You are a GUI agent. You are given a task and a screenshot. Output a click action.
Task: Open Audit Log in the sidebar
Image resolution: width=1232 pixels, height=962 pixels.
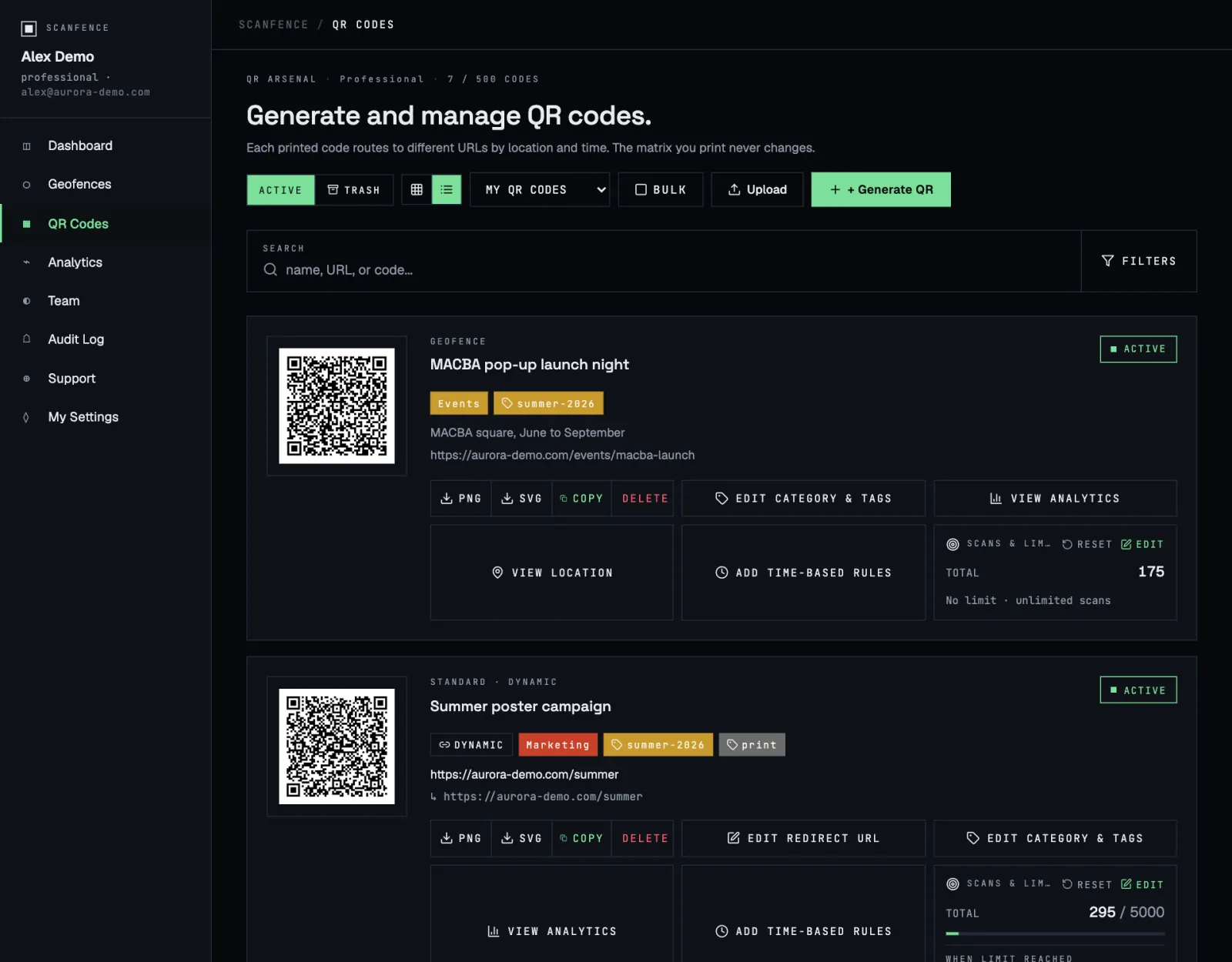click(105, 339)
